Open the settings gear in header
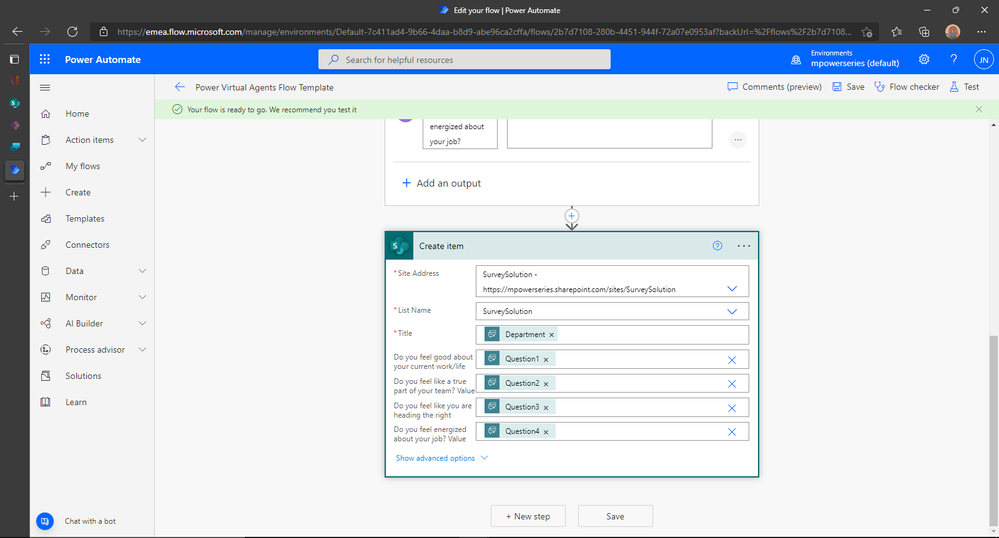 [924, 59]
